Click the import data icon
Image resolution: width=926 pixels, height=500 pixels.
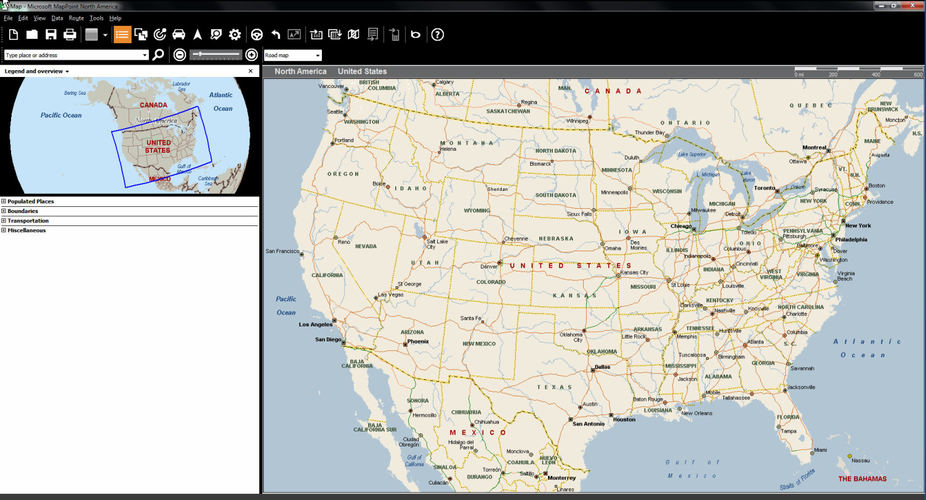coord(316,35)
